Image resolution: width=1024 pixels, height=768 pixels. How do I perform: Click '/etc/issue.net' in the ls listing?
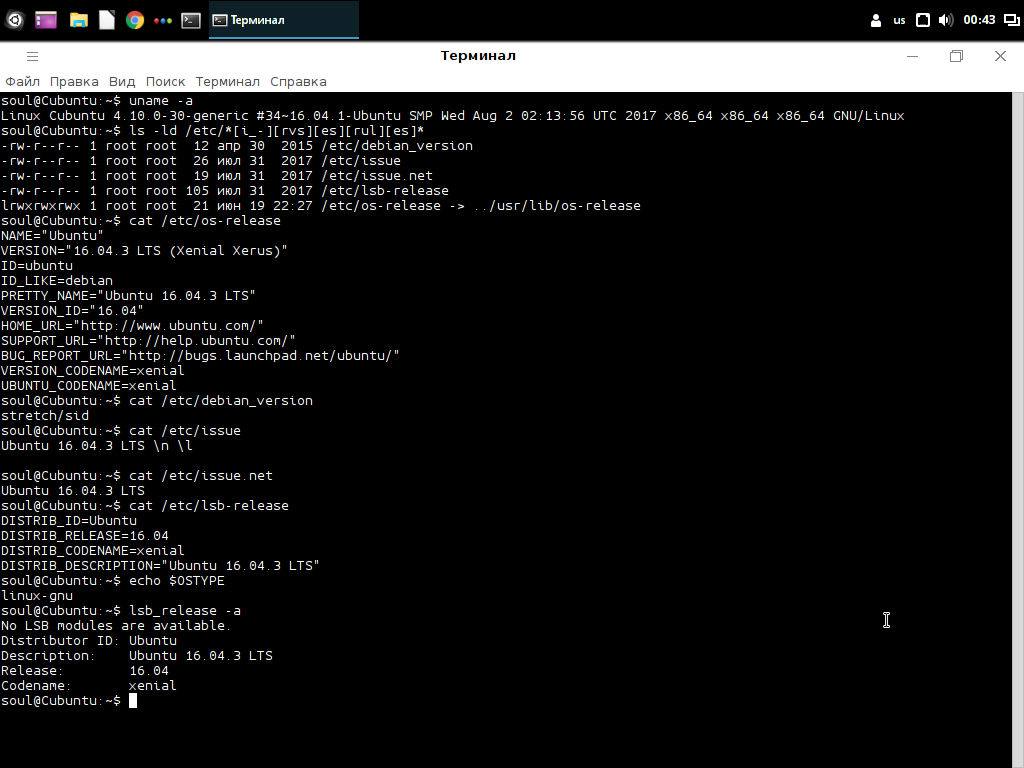coord(377,176)
